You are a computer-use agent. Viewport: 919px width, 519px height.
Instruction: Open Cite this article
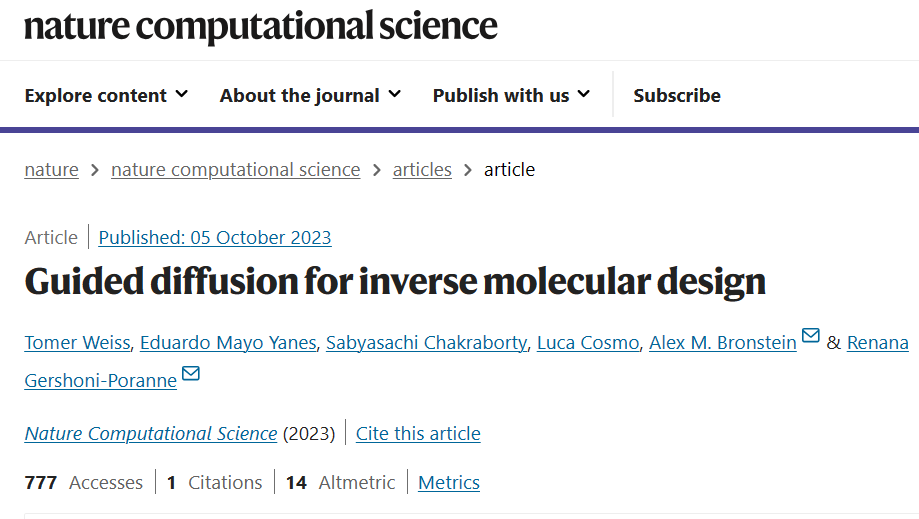tap(418, 433)
